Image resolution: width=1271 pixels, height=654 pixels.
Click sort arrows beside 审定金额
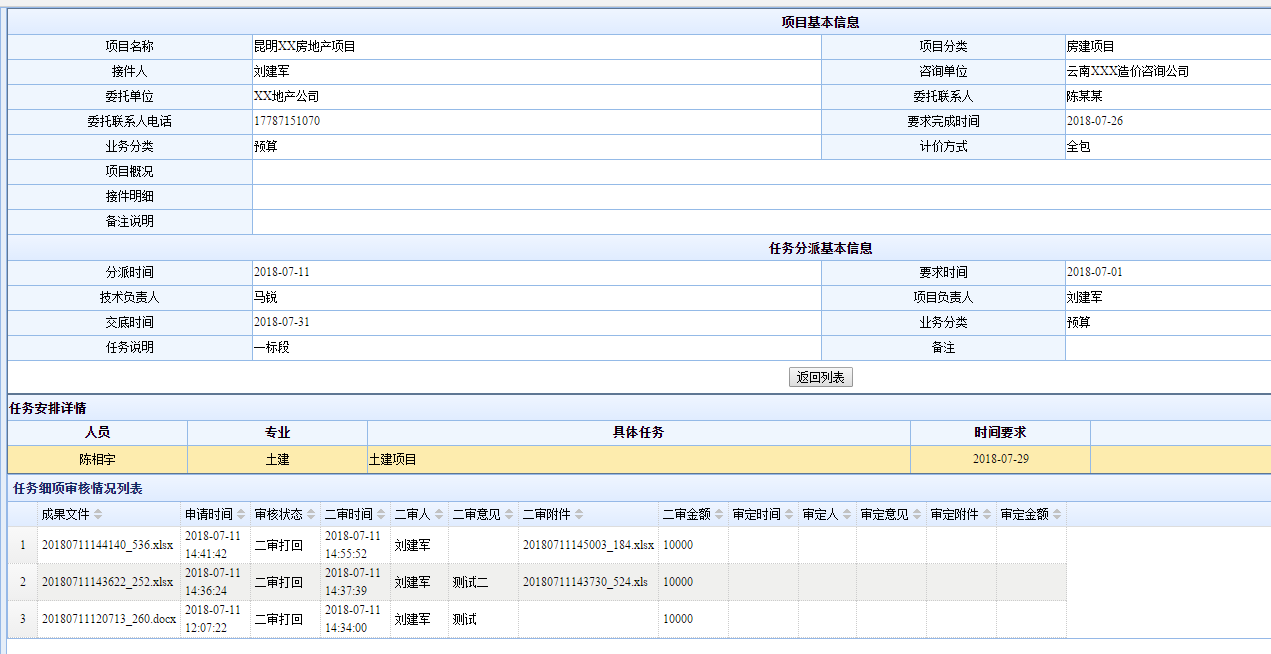1057,515
